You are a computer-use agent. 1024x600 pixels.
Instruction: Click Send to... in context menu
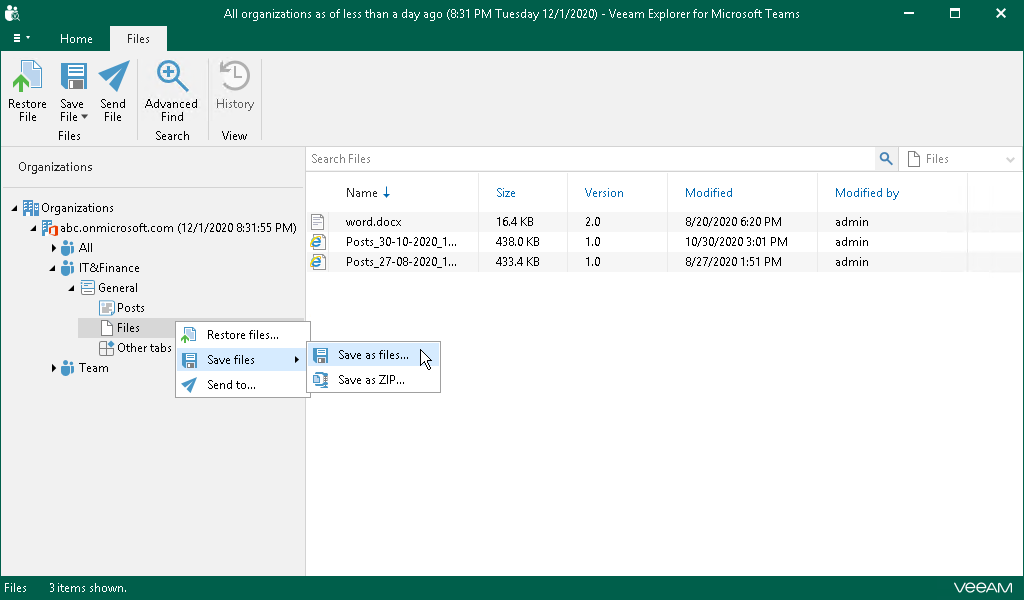(231, 385)
